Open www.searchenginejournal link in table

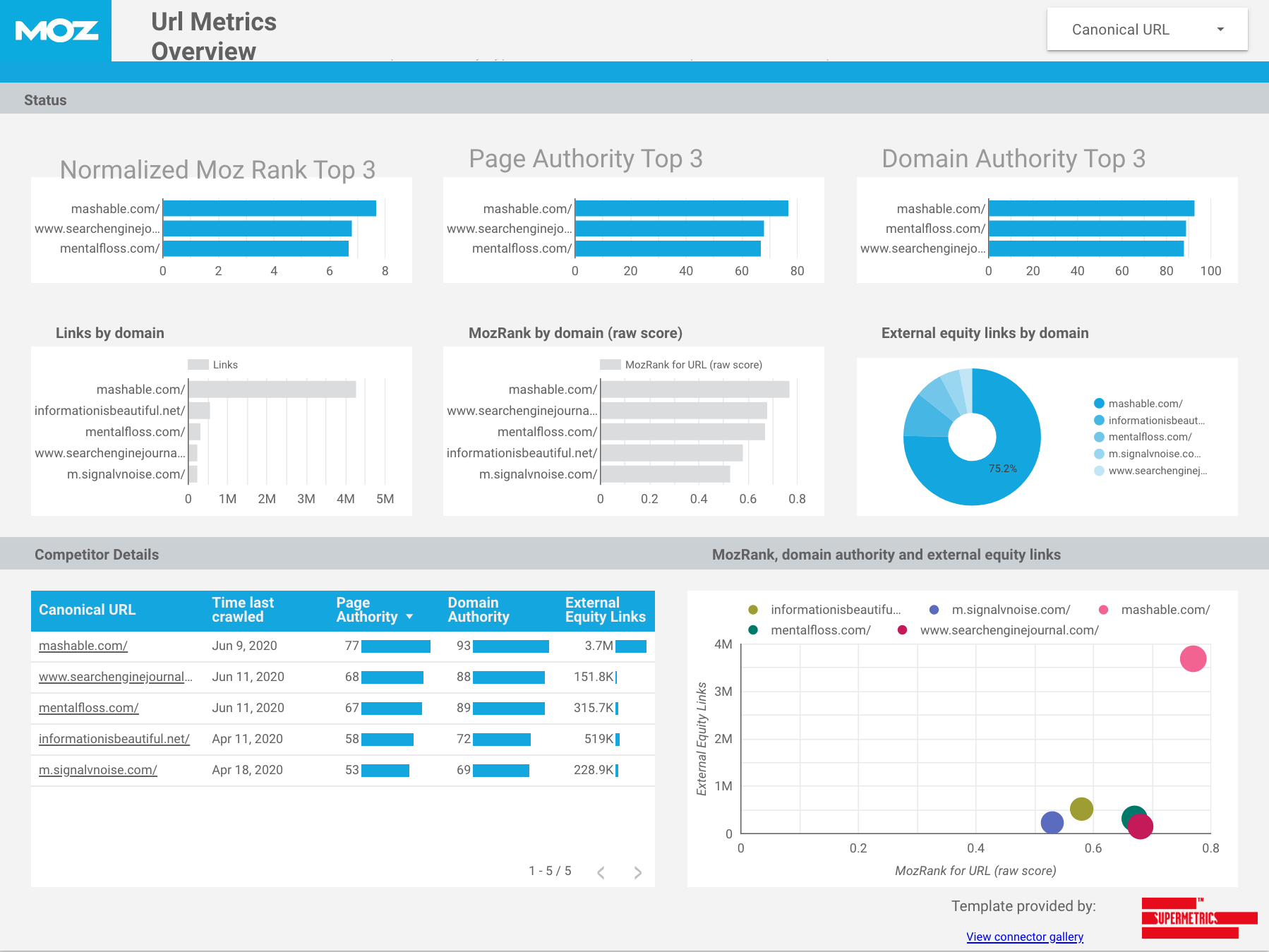116,677
